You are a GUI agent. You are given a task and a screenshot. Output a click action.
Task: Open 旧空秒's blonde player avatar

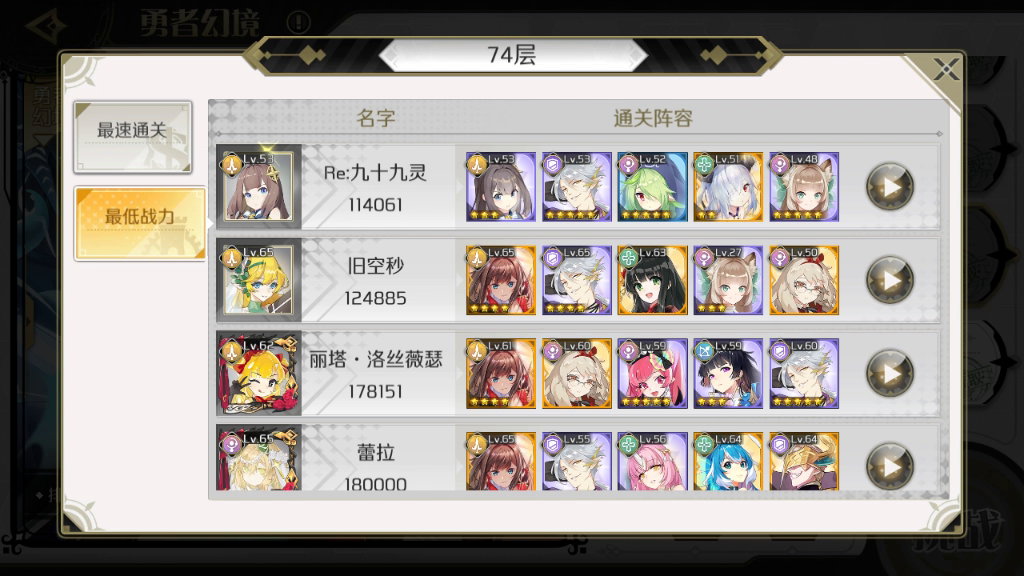(259, 280)
